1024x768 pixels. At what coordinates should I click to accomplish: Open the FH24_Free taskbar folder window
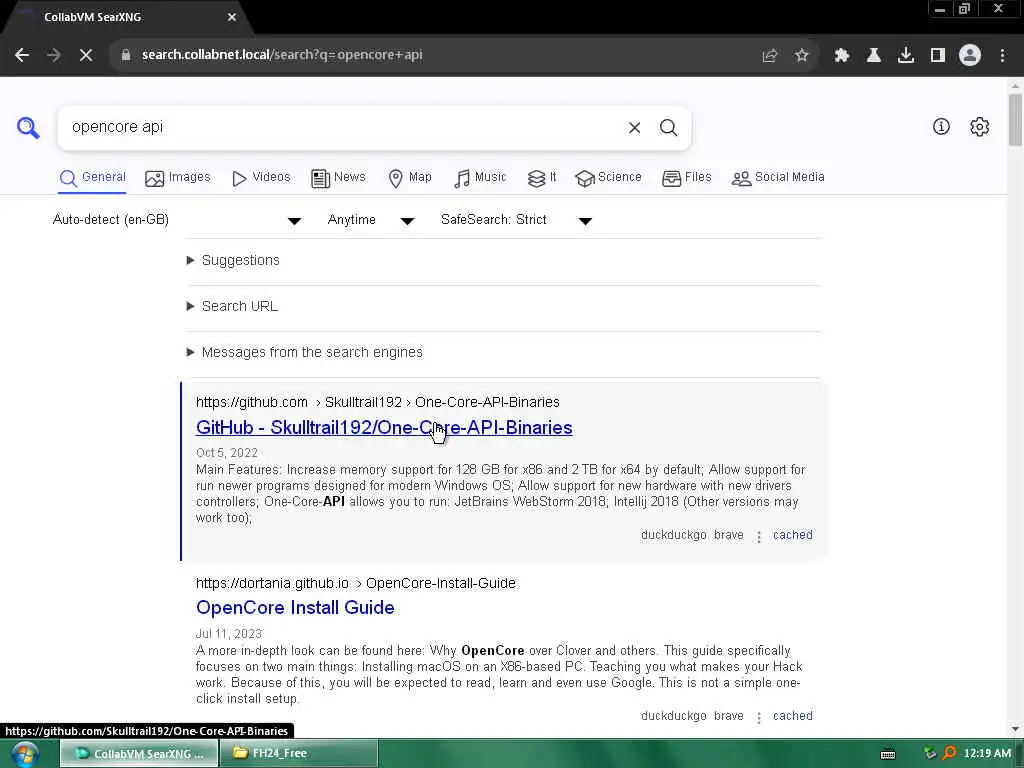pyautogui.click(x=298, y=754)
